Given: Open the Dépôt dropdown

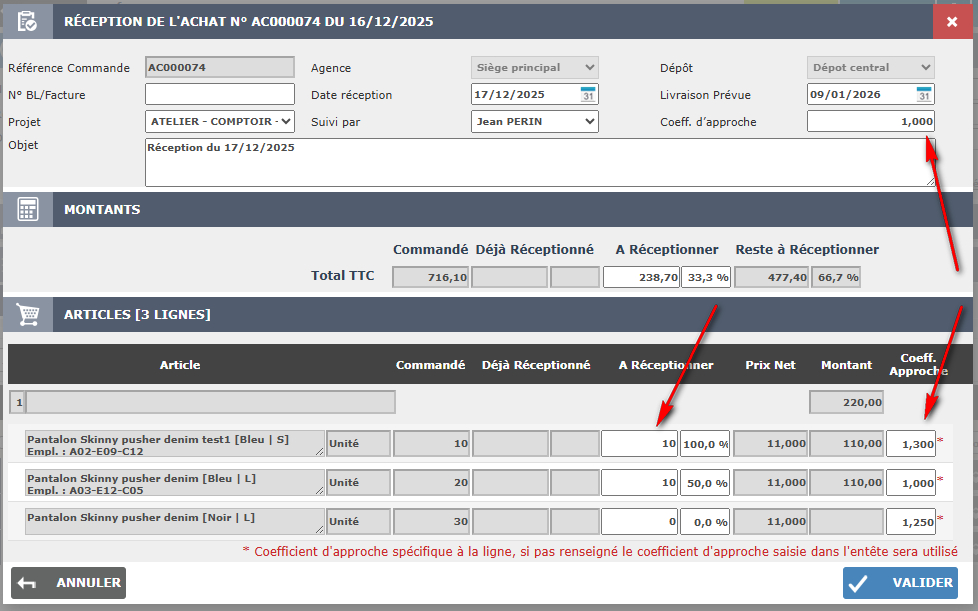Looking at the screenshot, I should pos(870,68).
